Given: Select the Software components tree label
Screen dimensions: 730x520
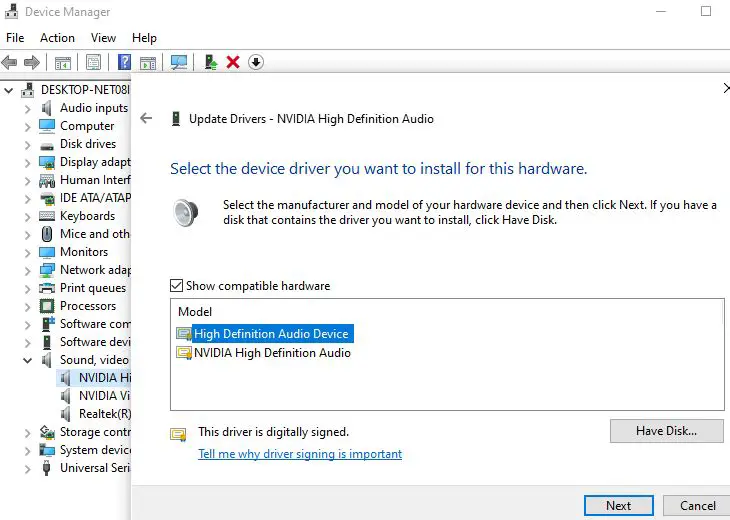Looking at the screenshot, I should click(x=95, y=324).
